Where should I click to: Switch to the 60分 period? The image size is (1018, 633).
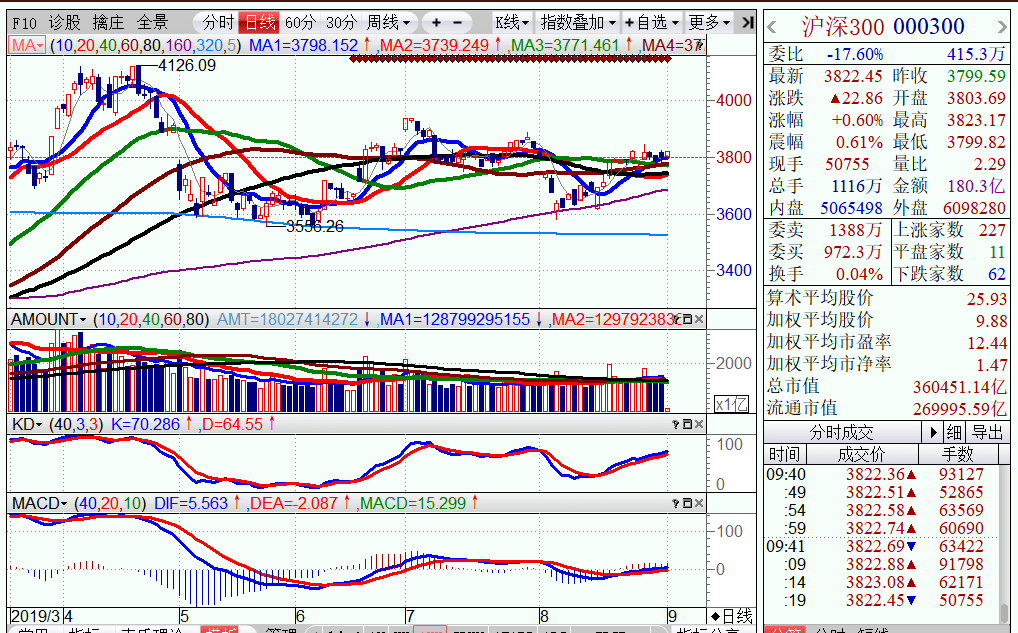point(300,23)
